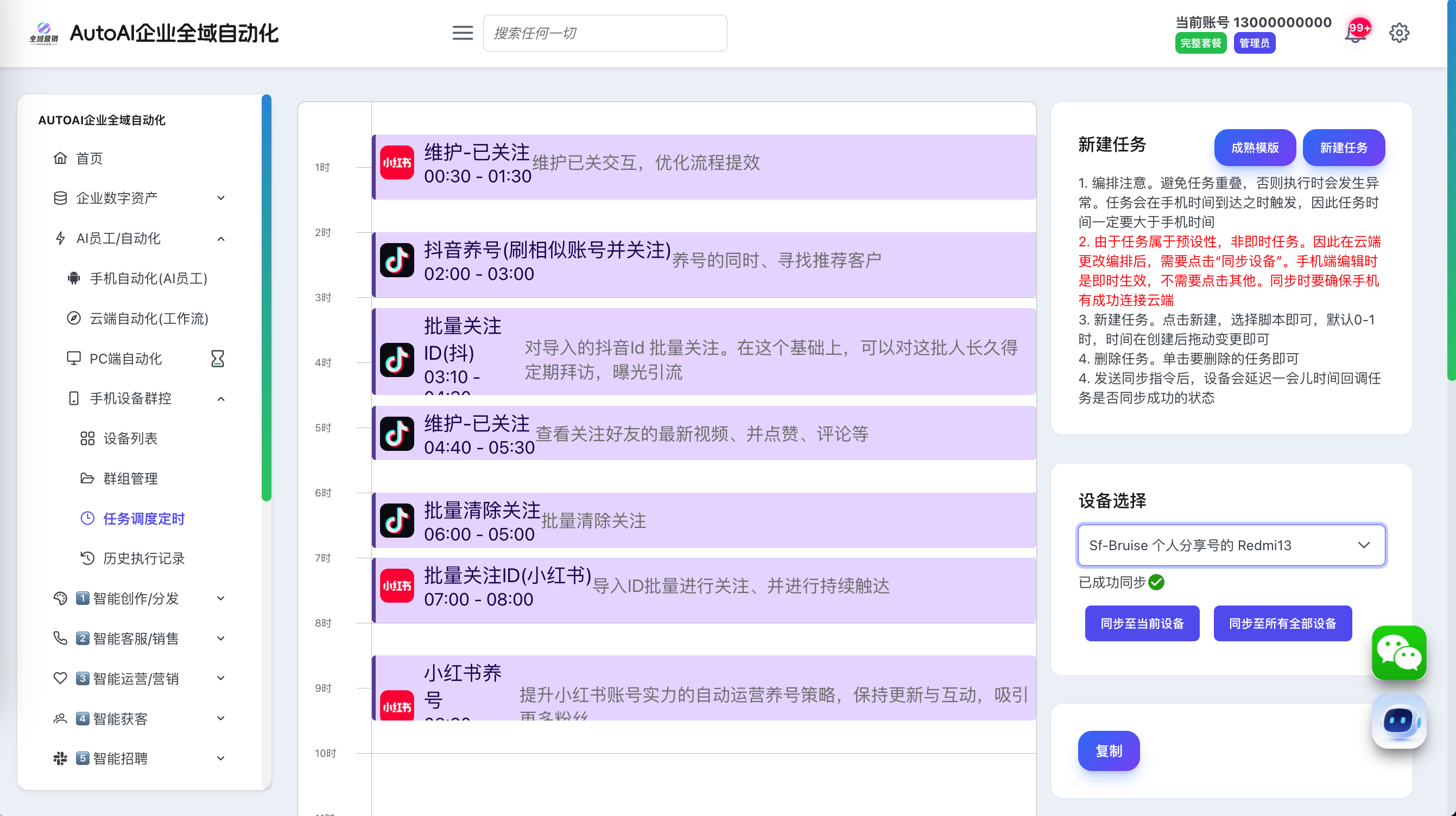
Task: Click the 同步至当前设备 button
Action: (1142, 623)
